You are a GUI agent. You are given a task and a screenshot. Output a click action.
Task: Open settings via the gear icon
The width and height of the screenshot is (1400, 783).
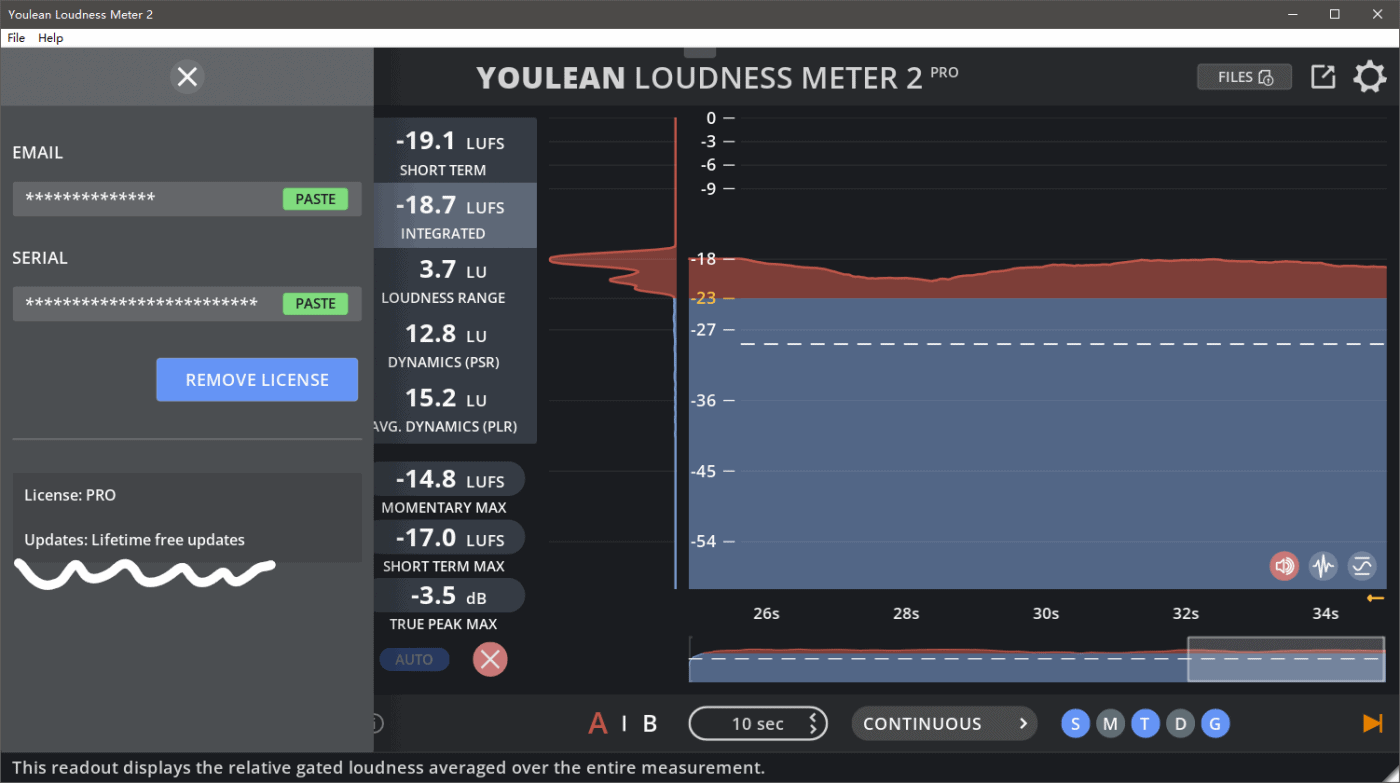(x=1370, y=77)
